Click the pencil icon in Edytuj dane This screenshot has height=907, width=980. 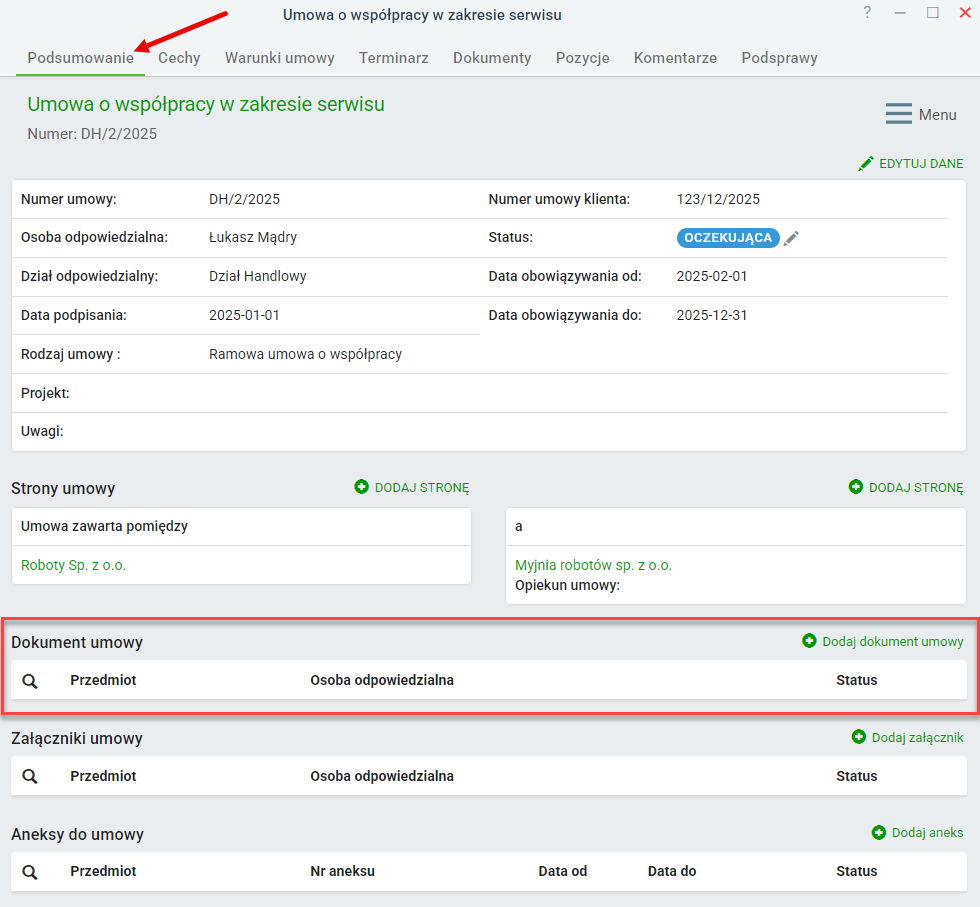pyautogui.click(x=866, y=164)
